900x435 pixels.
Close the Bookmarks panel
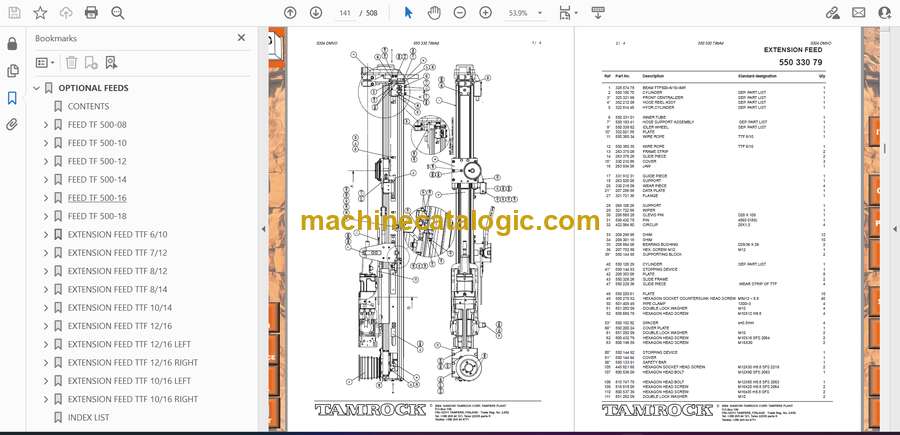[x=241, y=38]
